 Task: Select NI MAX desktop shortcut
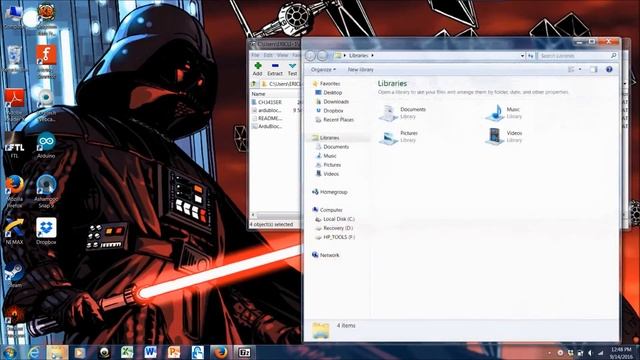(x=14, y=232)
